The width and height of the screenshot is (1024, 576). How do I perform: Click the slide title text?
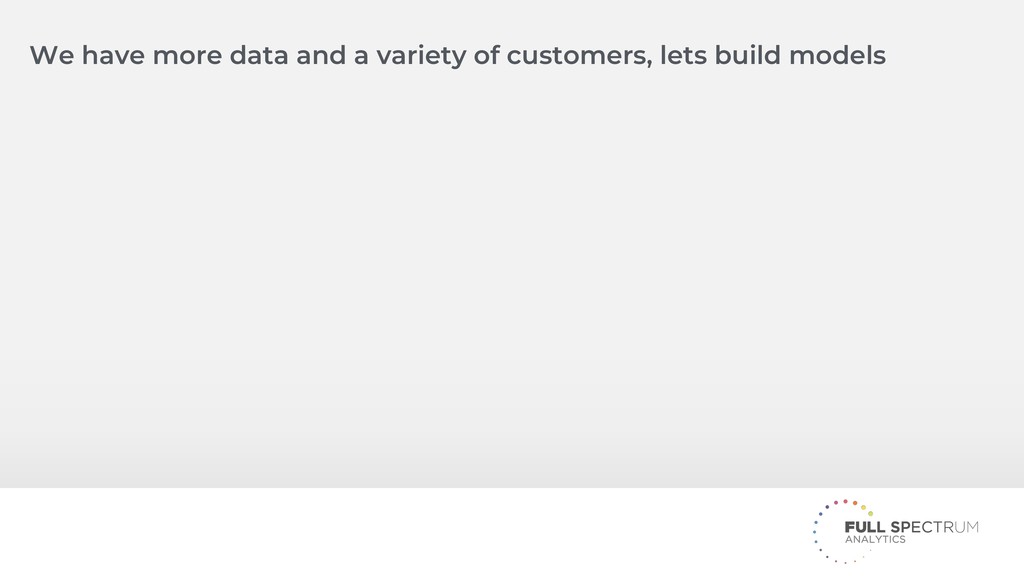coord(457,56)
